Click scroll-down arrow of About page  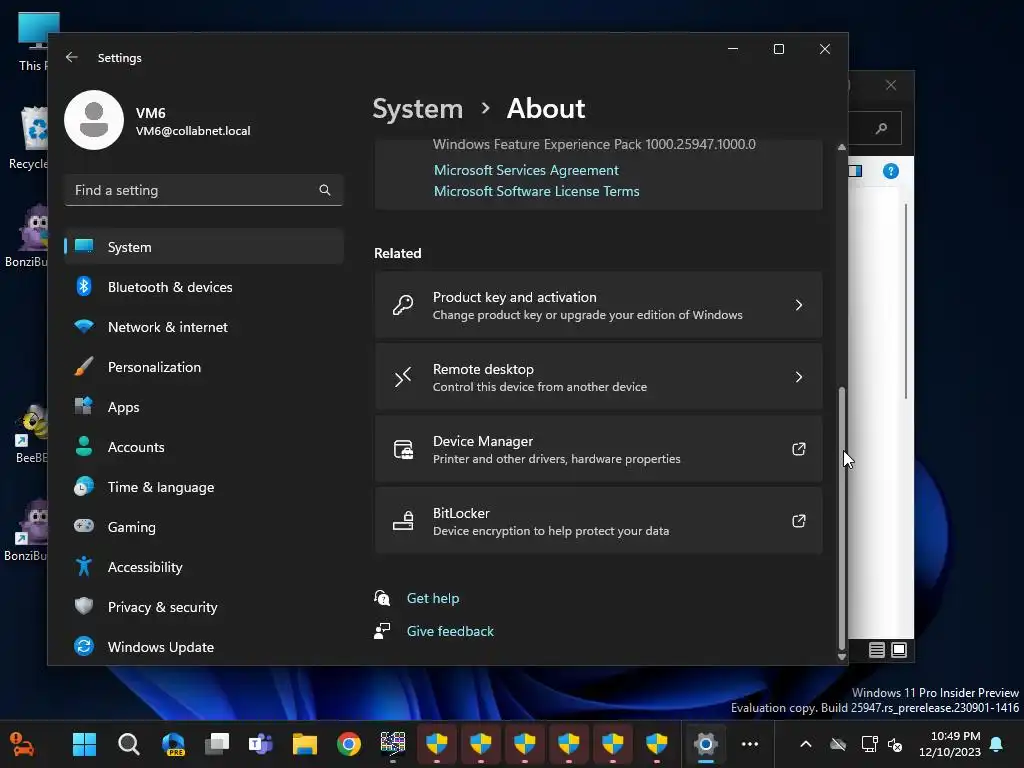tap(842, 657)
